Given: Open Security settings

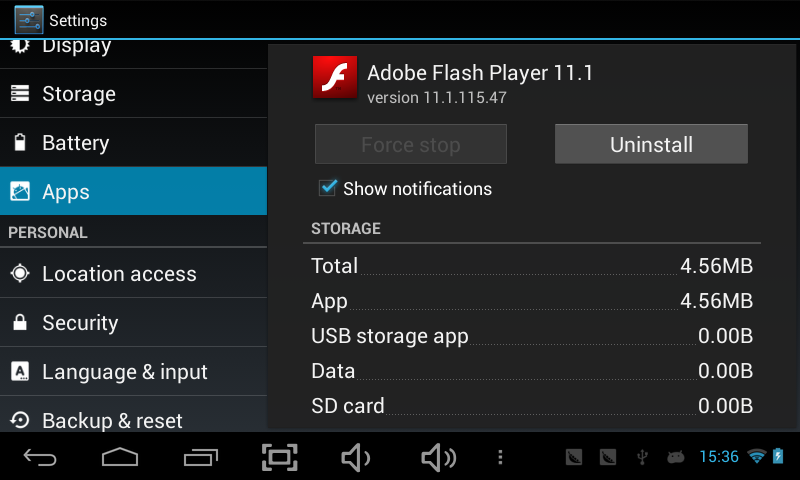Looking at the screenshot, I should [x=134, y=322].
